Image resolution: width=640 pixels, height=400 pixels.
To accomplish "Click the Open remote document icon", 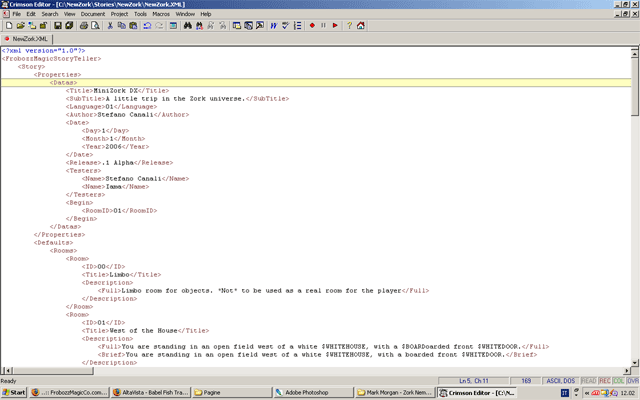I will pyautogui.click(x=32, y=25).
